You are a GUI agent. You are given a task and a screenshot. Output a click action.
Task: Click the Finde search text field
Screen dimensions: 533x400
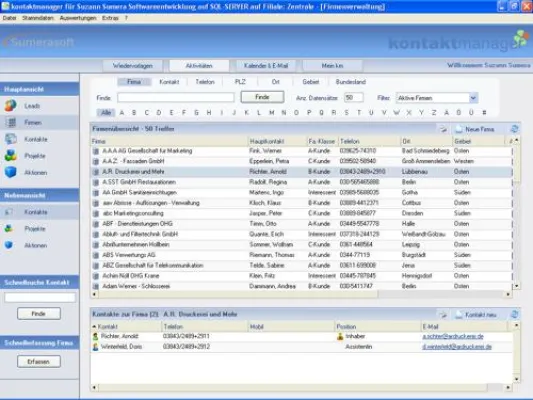[x=176, y=98]
